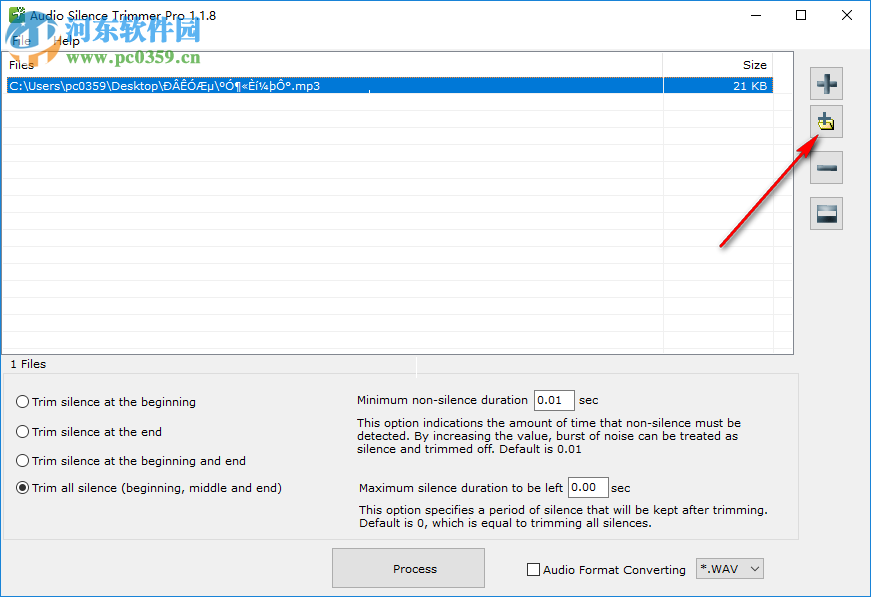
Task: Enable Audio Format Converting checkbox
Action: 533,569
